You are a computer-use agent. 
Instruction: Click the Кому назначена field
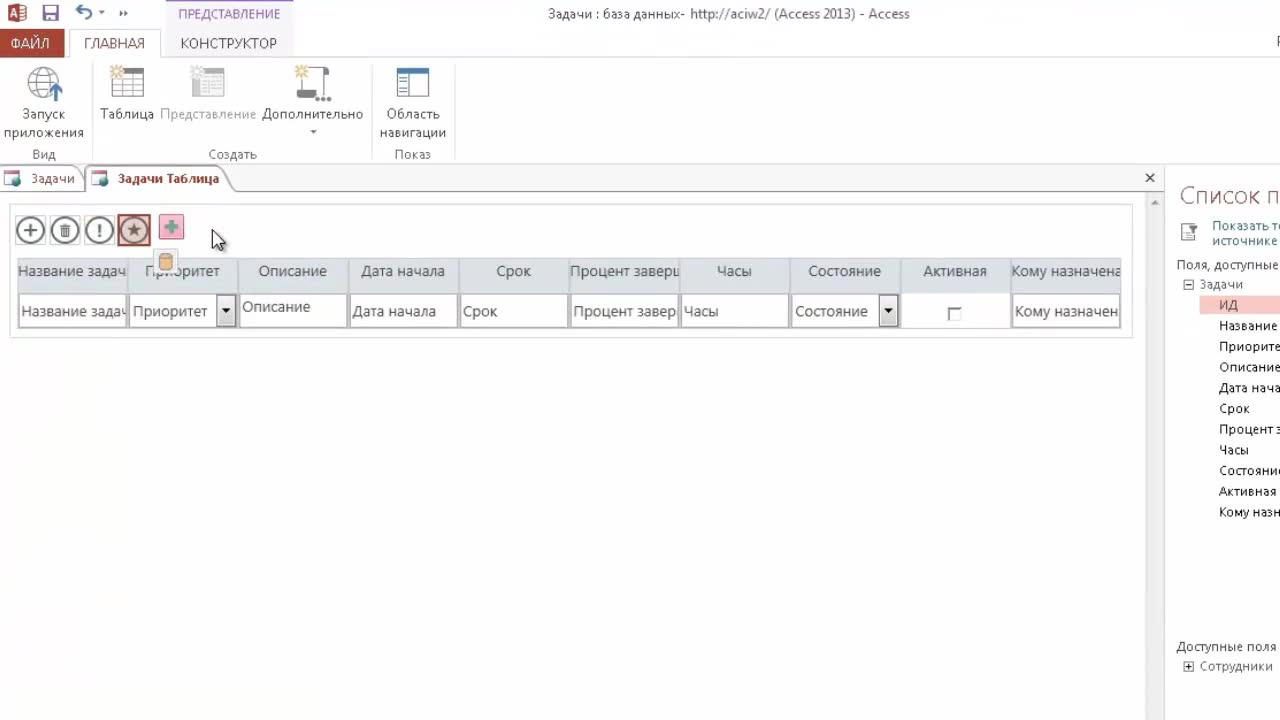click(1065, 311)
